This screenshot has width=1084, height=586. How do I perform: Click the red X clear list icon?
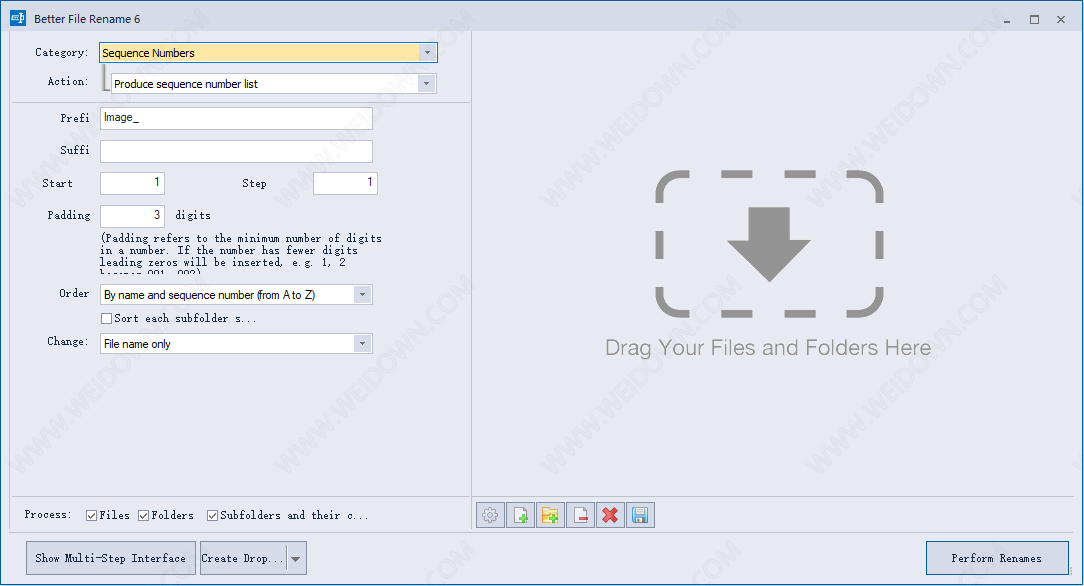point(610,515)
